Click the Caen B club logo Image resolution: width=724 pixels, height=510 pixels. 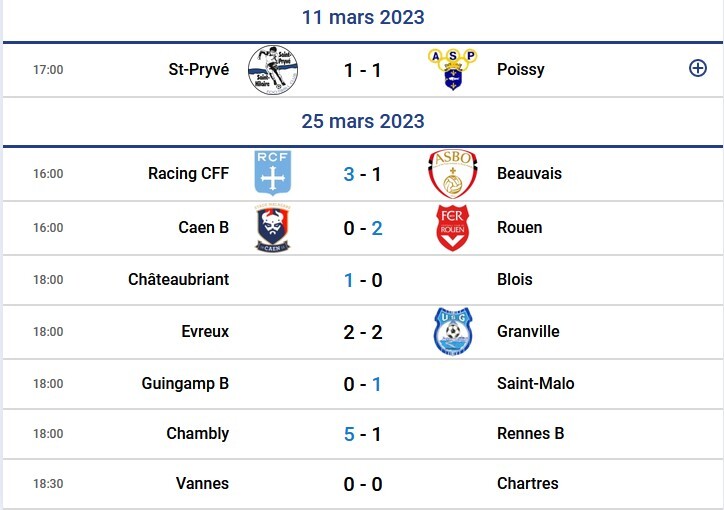pos(273,228)
